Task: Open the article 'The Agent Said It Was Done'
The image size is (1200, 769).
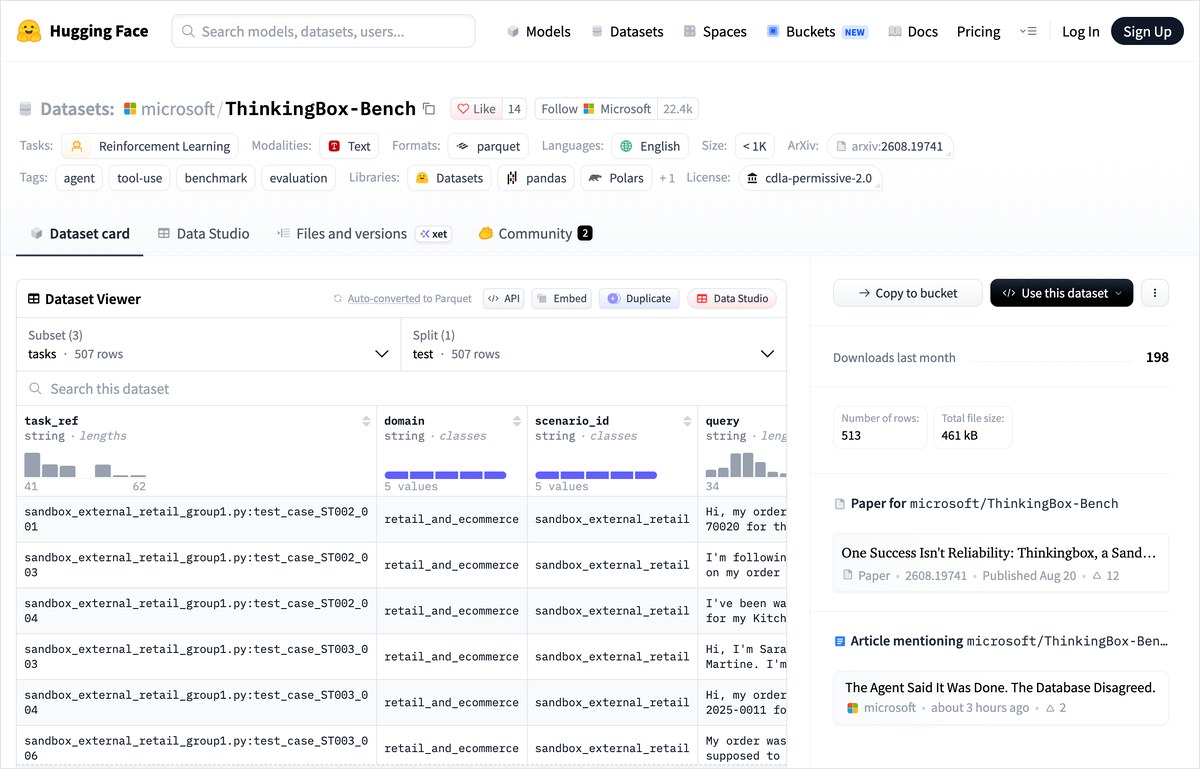Action: pos(1001,697)
